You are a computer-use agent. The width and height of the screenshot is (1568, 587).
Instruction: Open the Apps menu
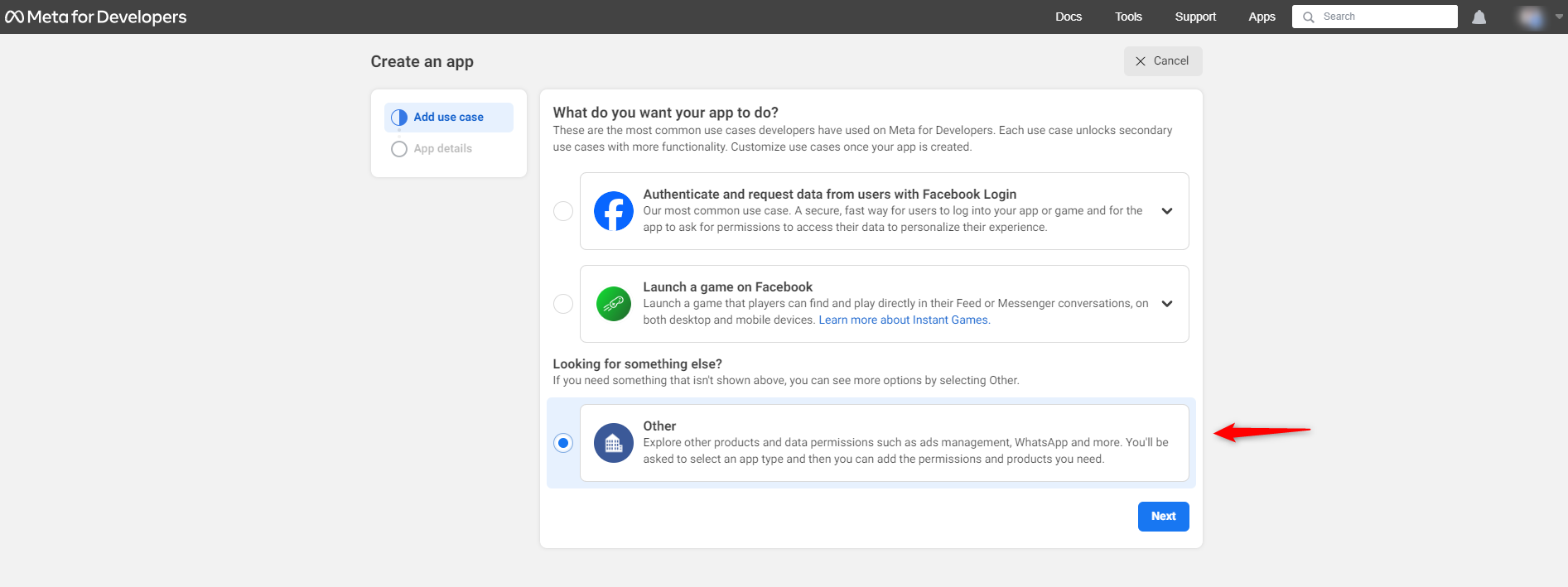point(1262,17)
